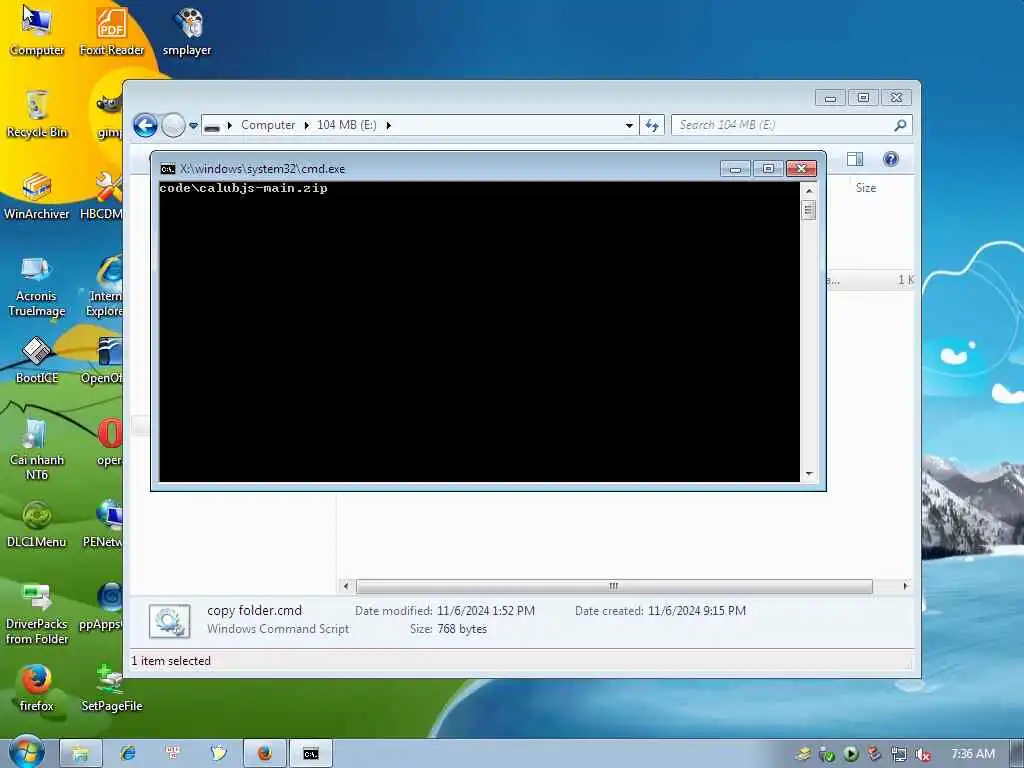Open the PENetwork desktop icon
The image size is (1024, 768).
click(103, 524)
